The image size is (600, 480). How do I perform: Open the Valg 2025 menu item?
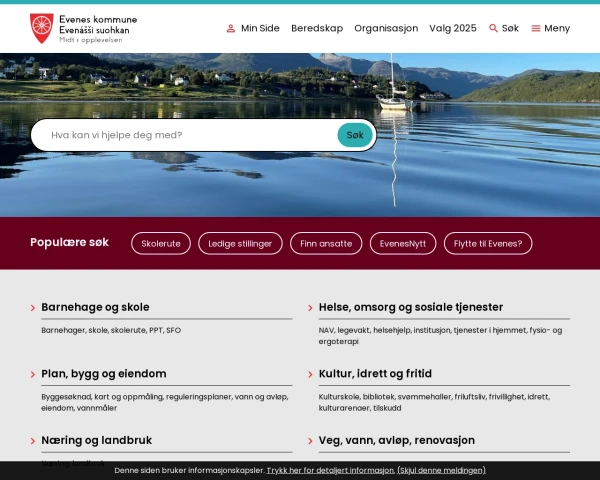click(453, 28)
